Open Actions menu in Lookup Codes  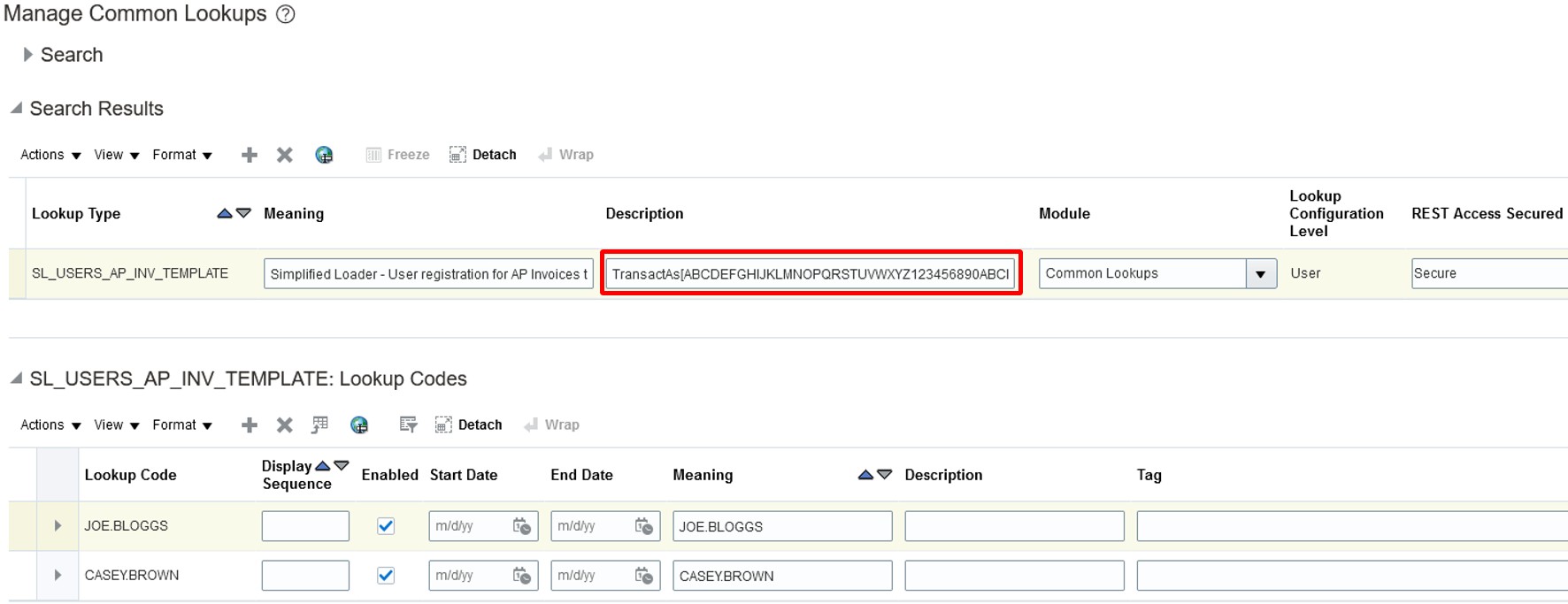pos(50,425)
